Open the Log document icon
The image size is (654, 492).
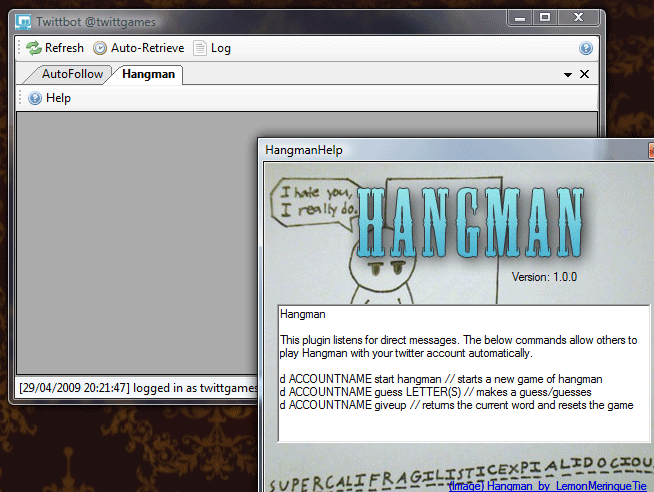click(199, 48)
